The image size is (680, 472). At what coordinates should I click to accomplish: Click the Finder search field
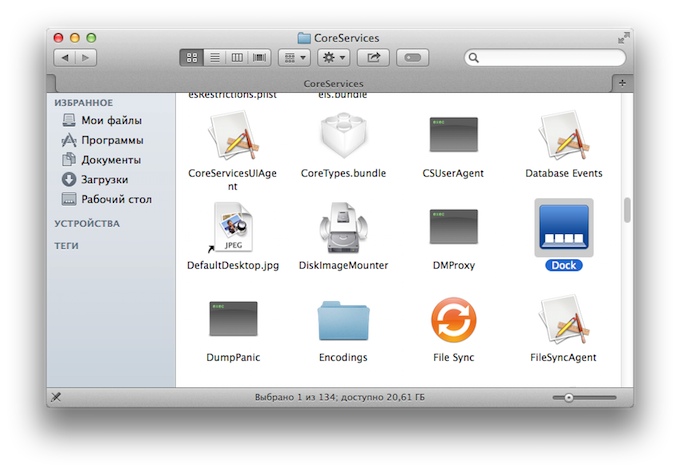coord(544,58)
